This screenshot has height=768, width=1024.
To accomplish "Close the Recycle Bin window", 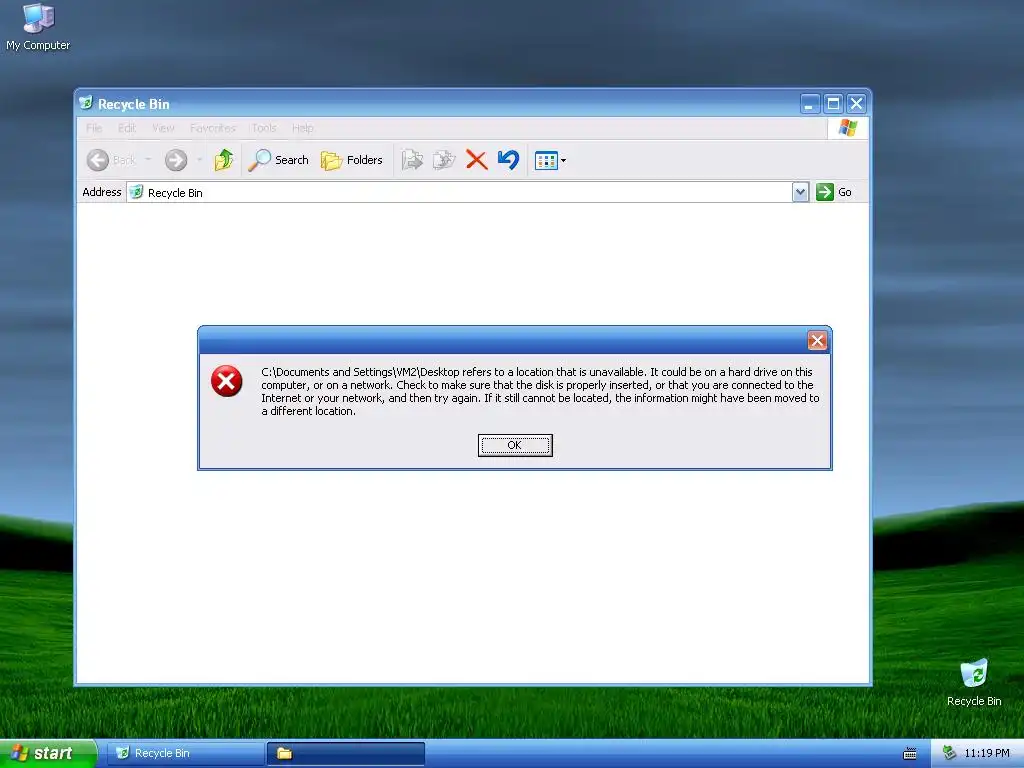I will 856,104.
